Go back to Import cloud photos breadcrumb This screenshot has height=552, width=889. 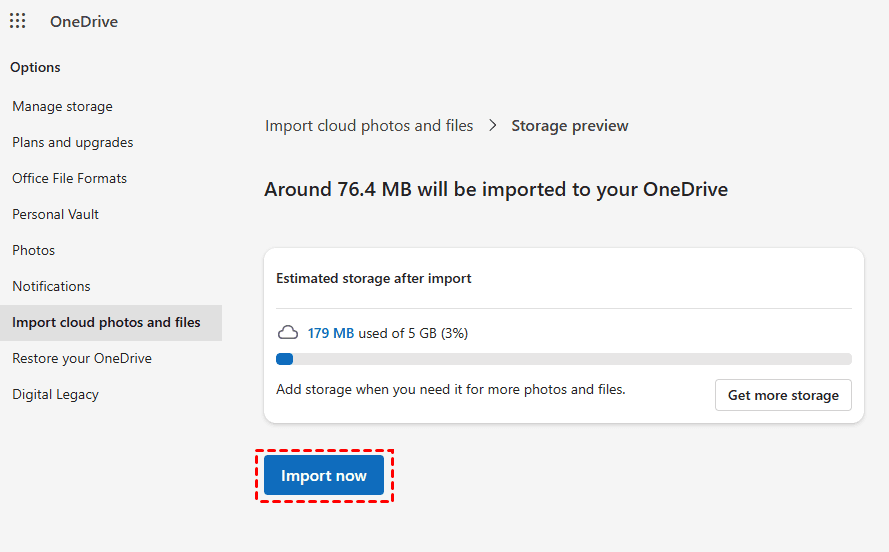coord(369,126)
